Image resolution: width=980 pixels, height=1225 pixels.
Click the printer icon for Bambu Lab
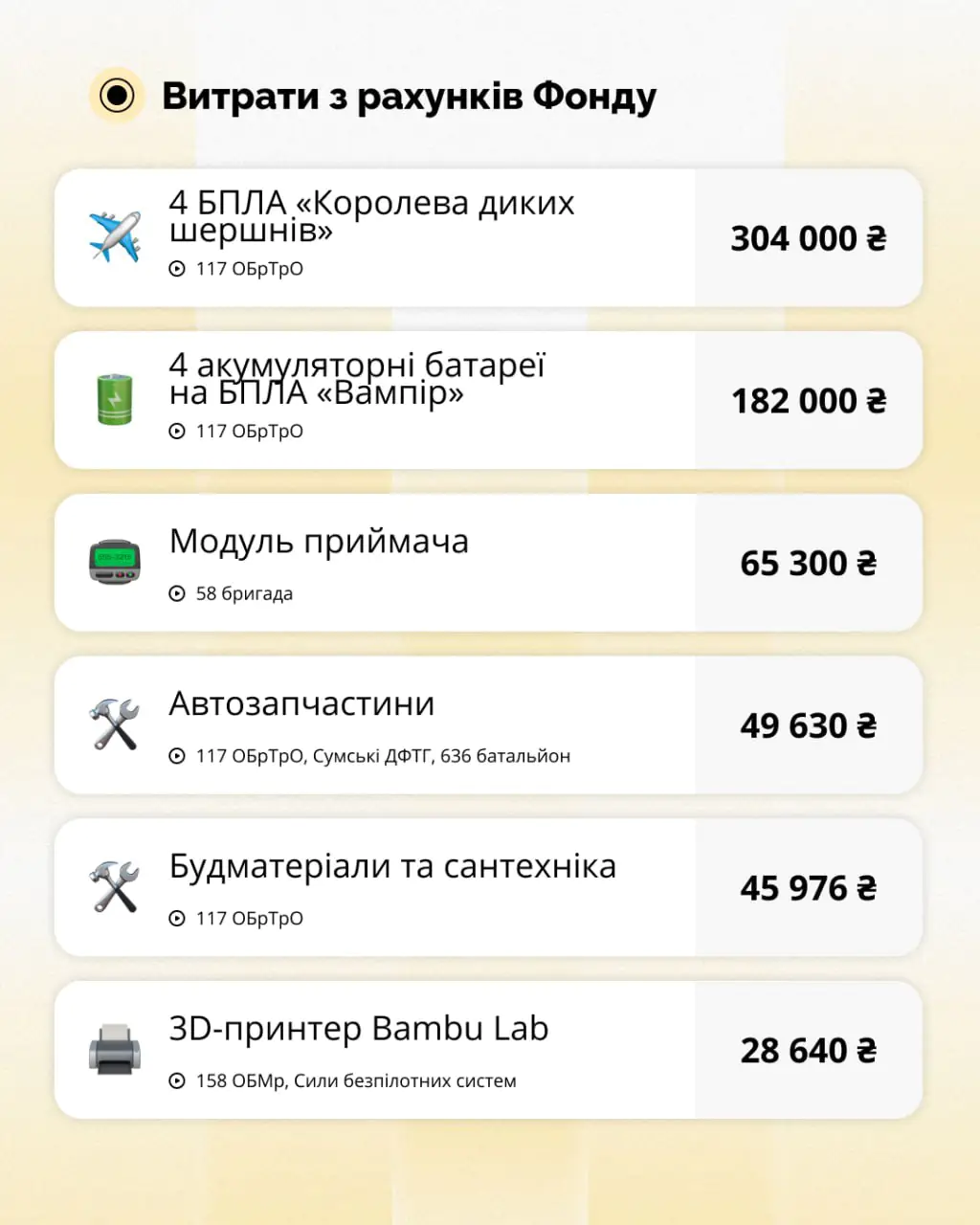(115, 1050)
